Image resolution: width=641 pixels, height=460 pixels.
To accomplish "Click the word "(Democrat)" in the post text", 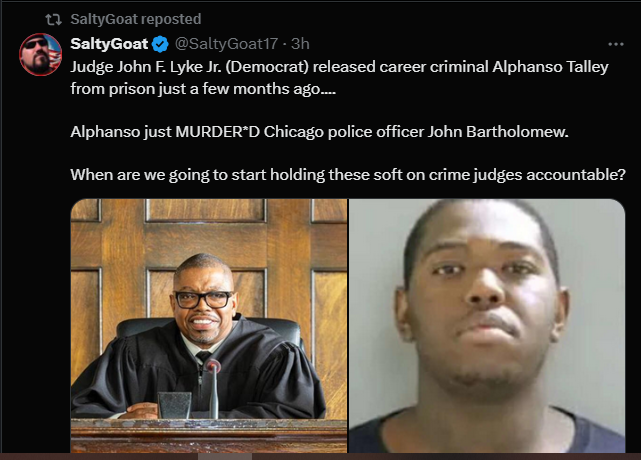I will 267,67.
